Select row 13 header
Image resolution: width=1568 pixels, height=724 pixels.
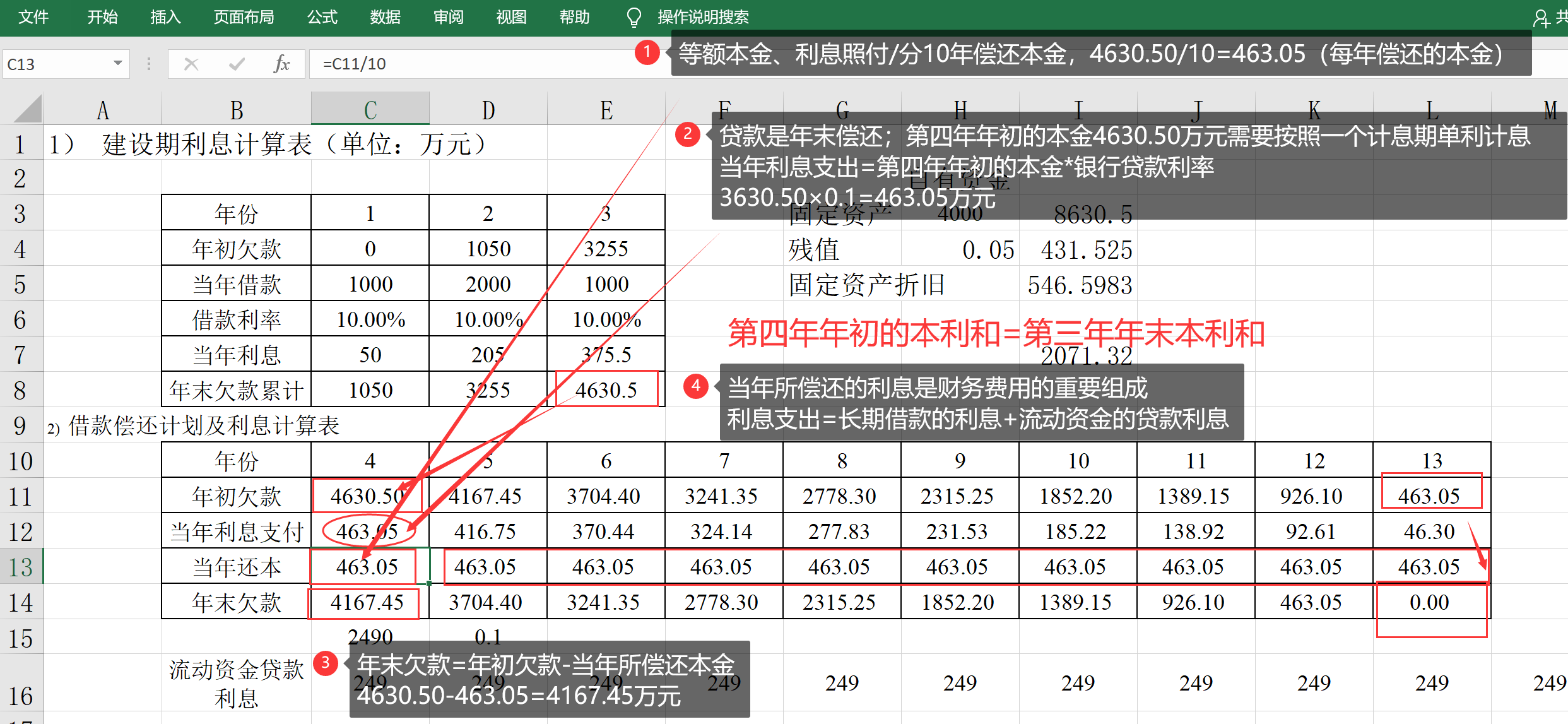pyautogui.click(x=21, y=567)
